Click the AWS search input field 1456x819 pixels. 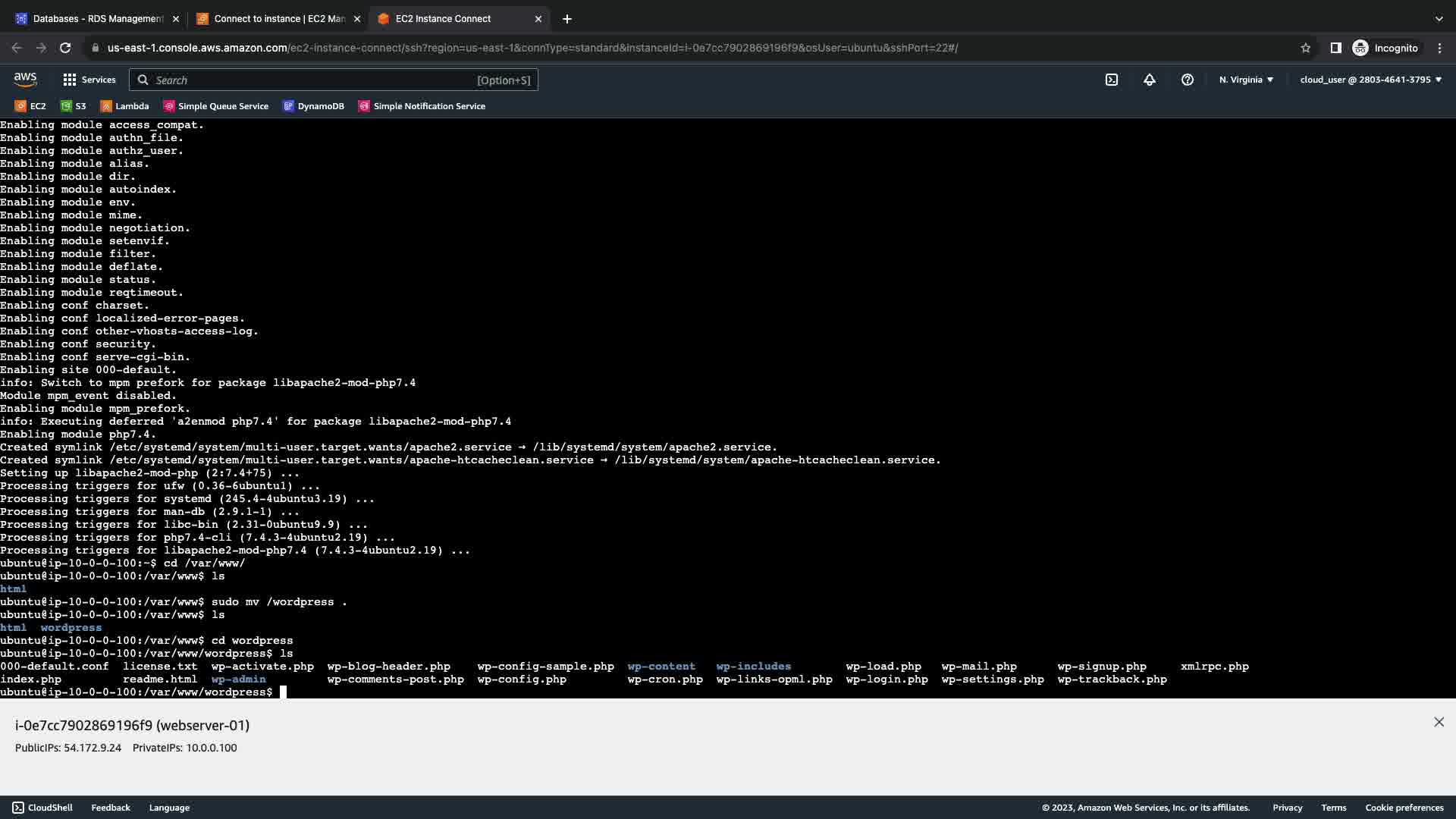pyautogui.click(x=311, y=80)
